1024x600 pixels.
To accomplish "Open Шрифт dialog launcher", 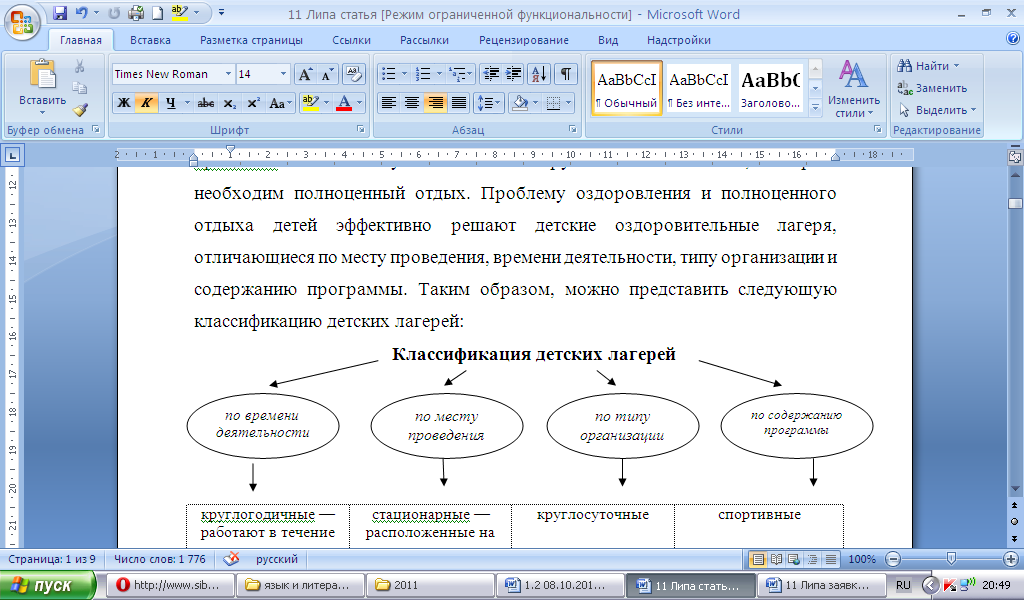I will click(360, 129).
